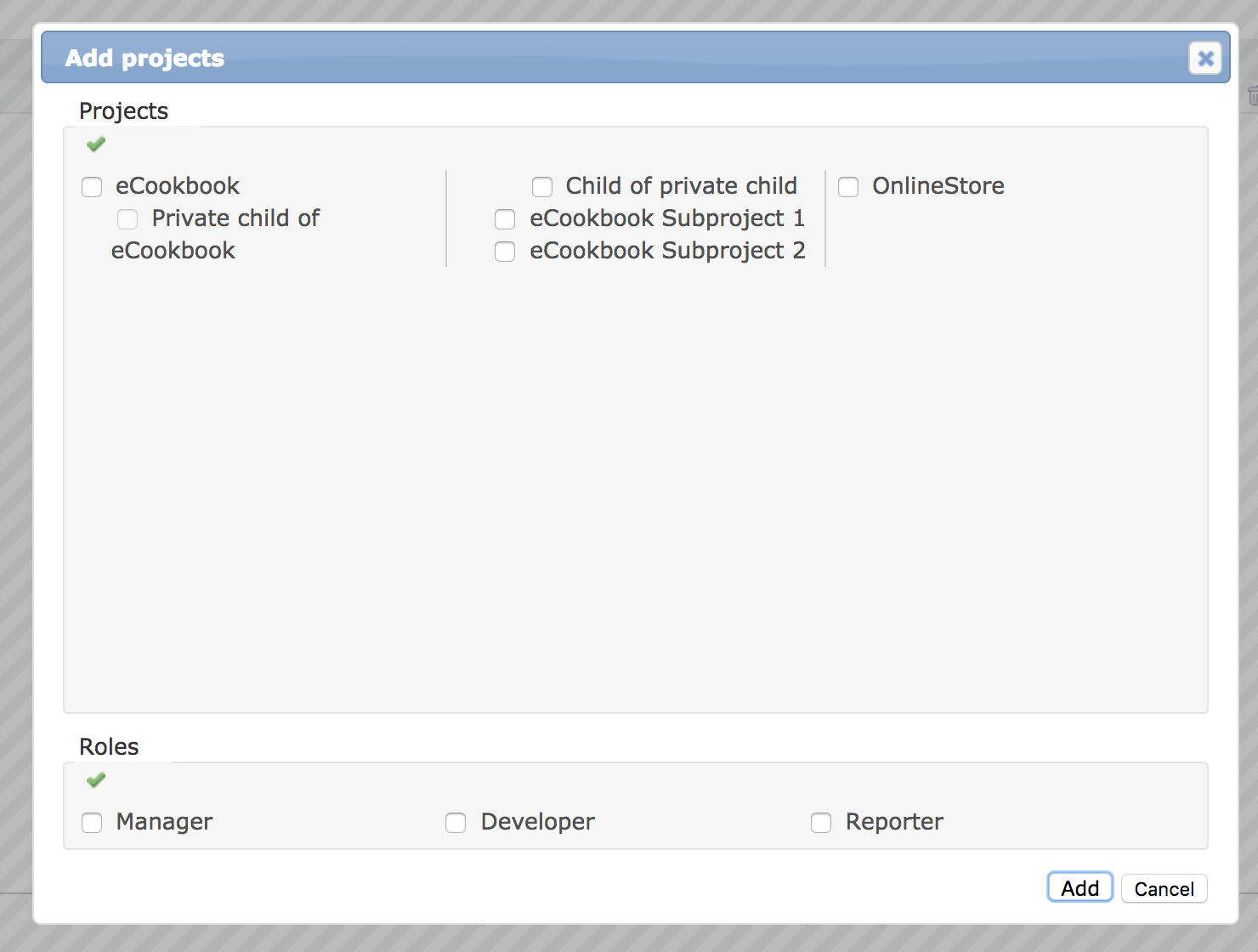
Task: Click the check-all icon under Projects
Action: pyautogui.click(x=96, y=144)
